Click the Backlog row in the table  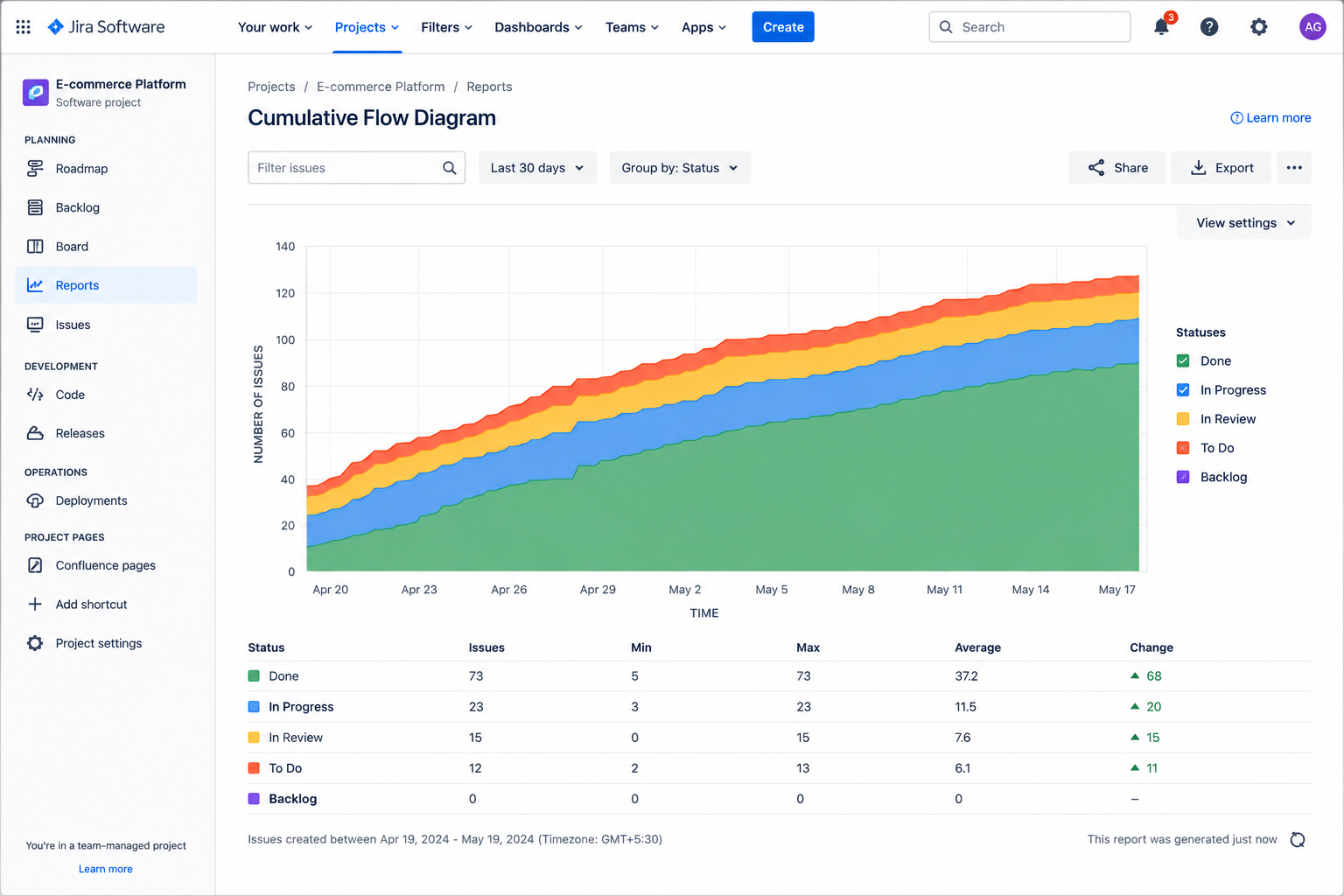click(780, 799)
